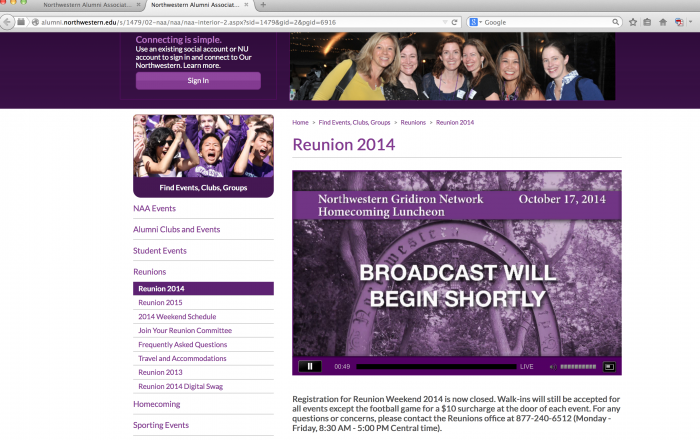Open Frequently Asked Questions link
Screen dimensions: 700x440
pyautogui.click(x=183, y=345)
